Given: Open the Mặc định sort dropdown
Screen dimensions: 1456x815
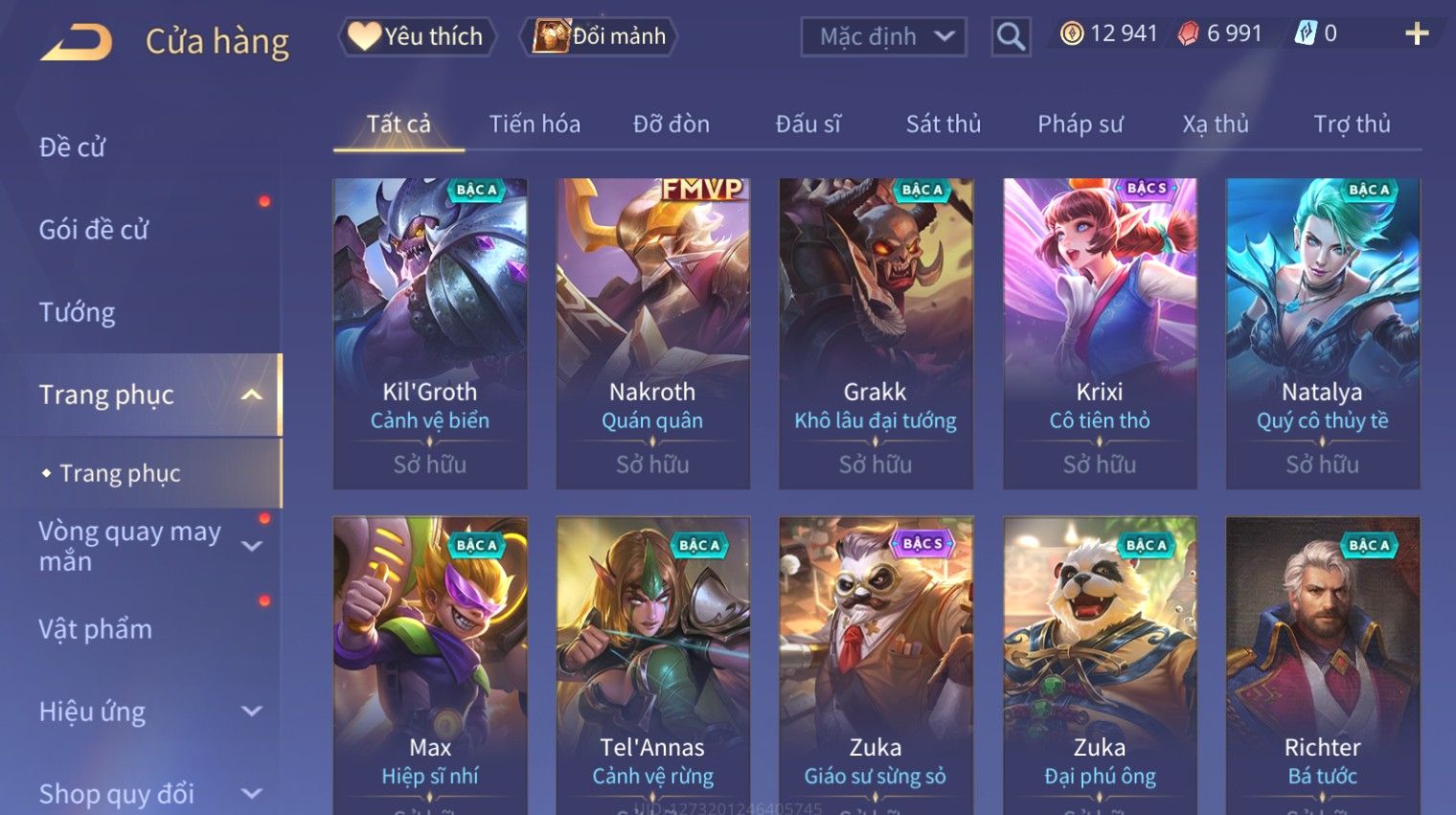Looking at the screenshot, I should (x=883, y=37).
